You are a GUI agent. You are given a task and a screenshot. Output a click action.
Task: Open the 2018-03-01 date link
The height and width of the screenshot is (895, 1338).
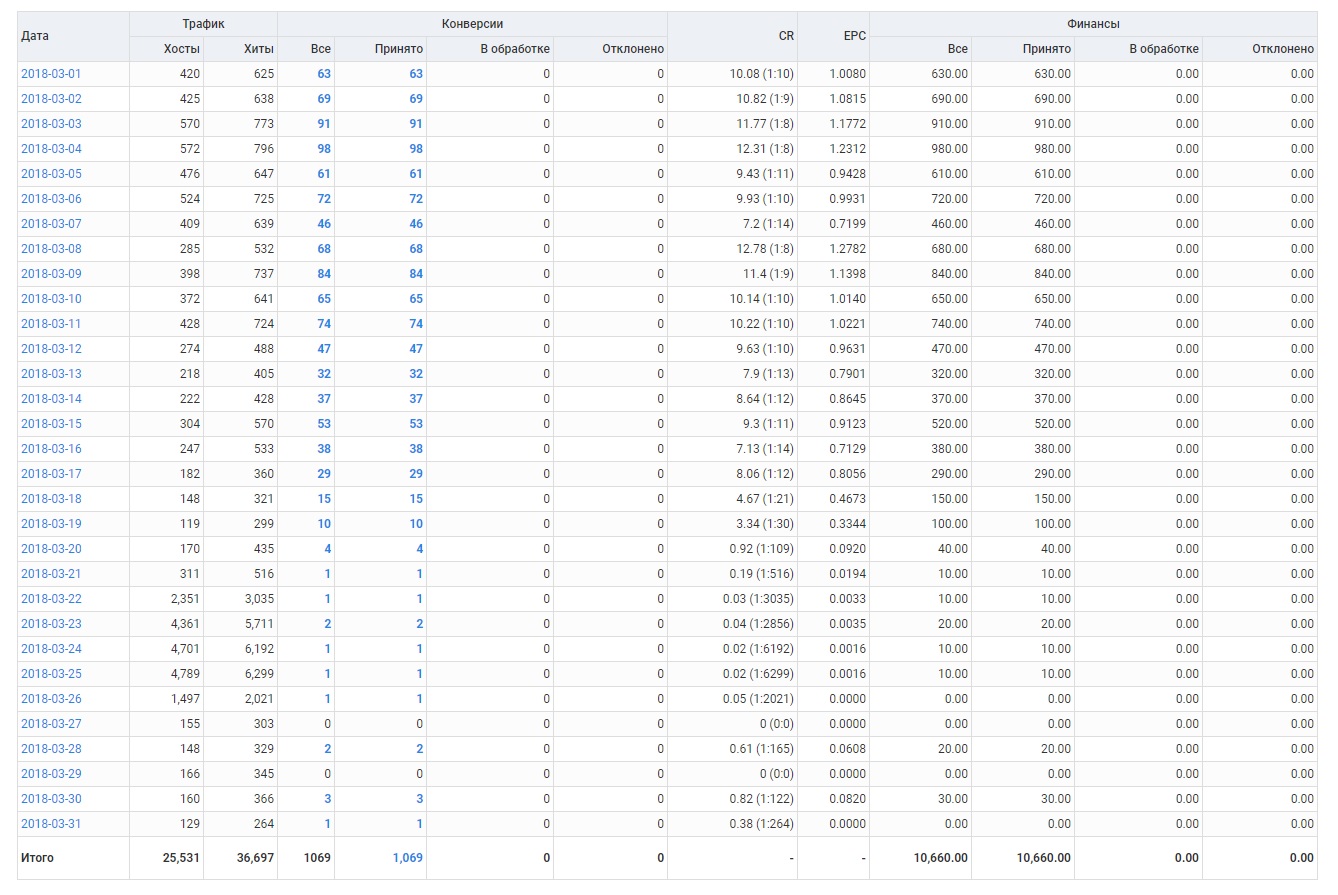tap(51, 74)
